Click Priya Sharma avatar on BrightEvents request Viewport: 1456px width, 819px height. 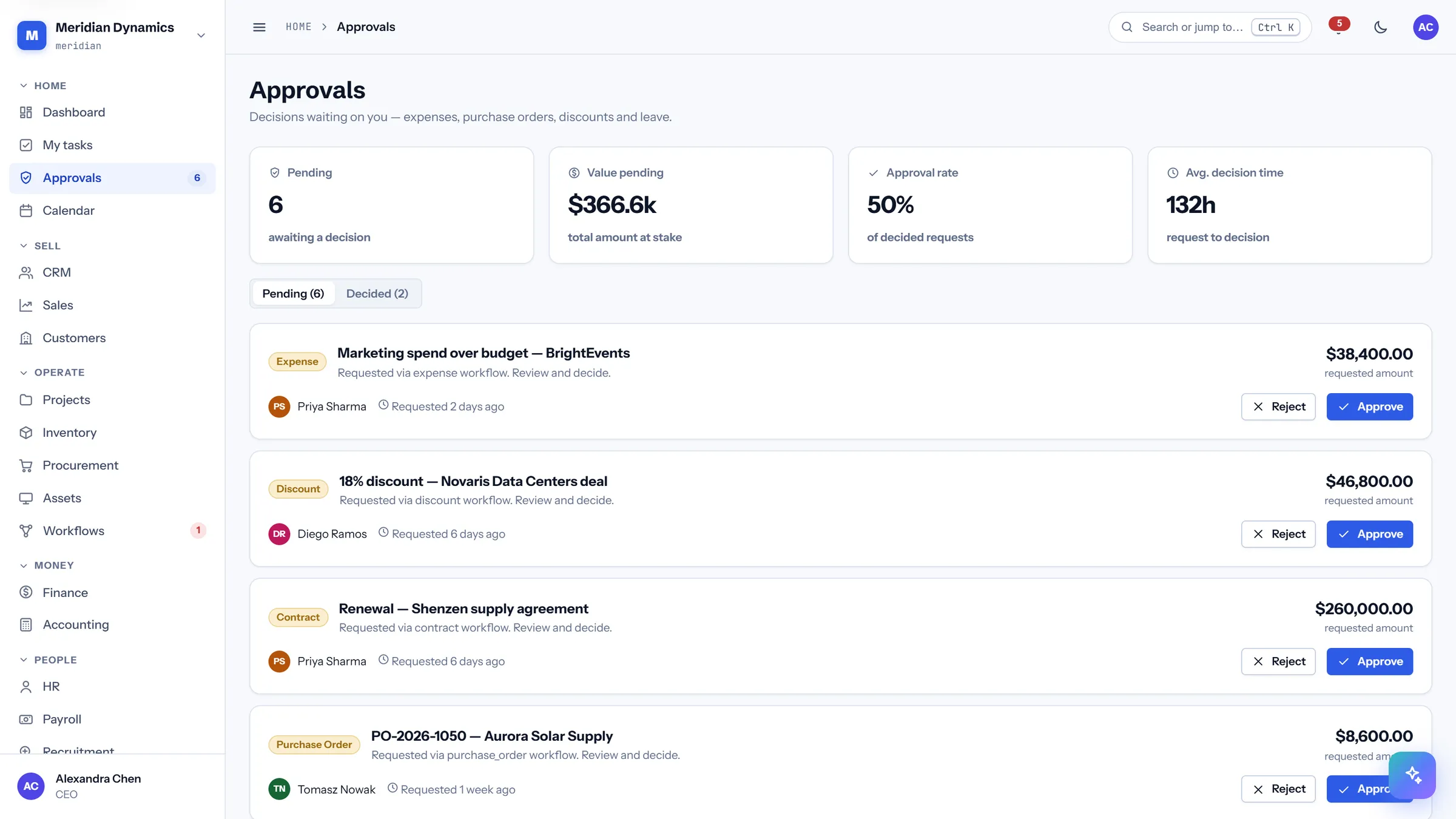tap(279, 406)
